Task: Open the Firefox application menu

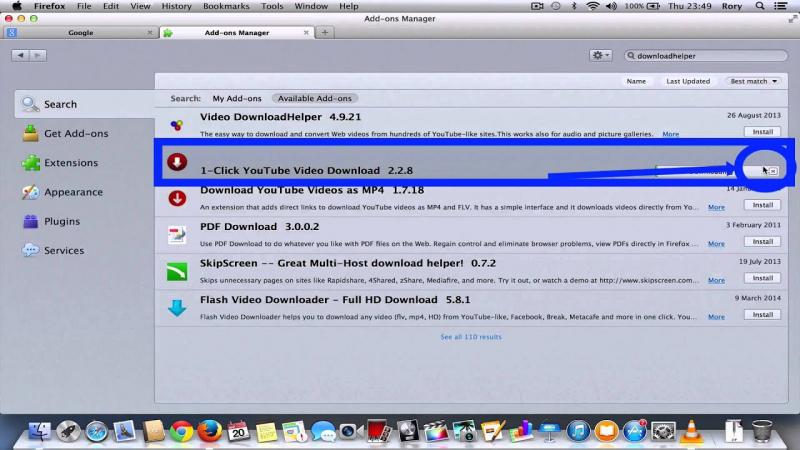Action: click(x=49, y=6)
